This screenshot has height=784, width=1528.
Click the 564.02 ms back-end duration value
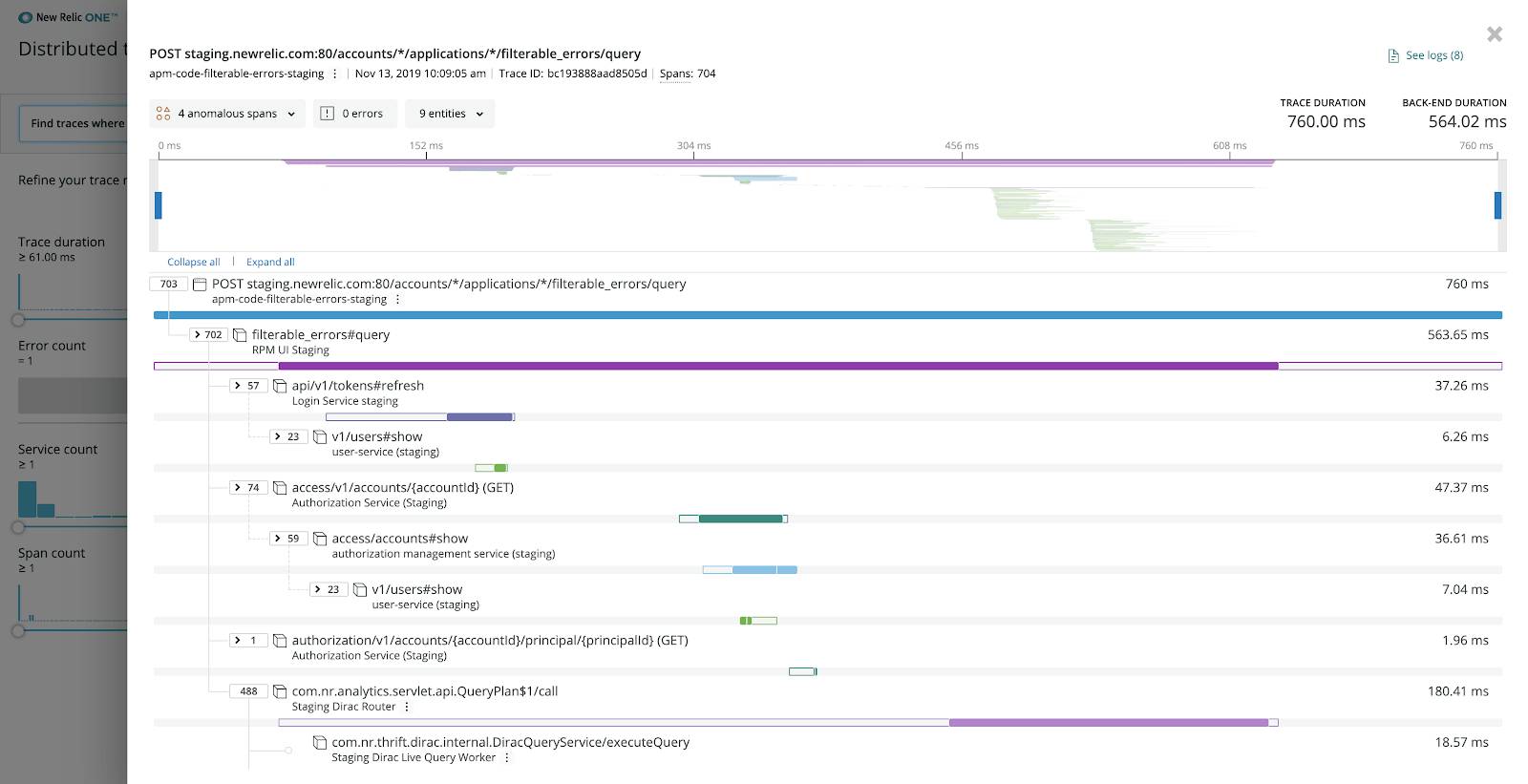1467,121
